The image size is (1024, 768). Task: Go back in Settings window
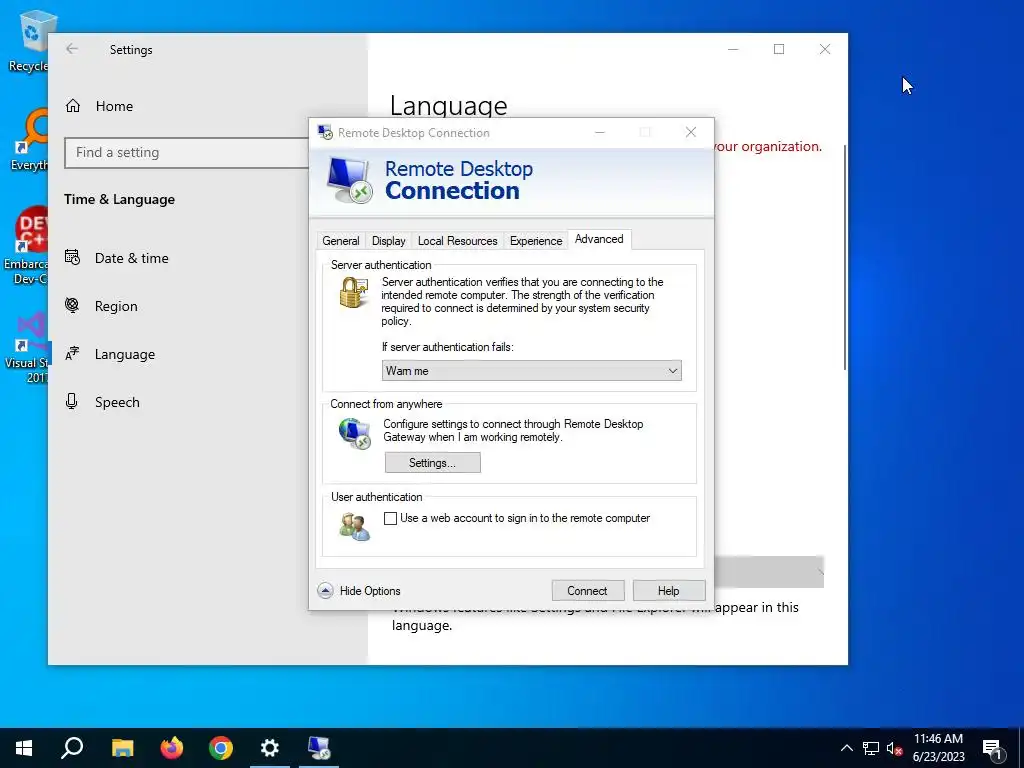click(72, 49)
